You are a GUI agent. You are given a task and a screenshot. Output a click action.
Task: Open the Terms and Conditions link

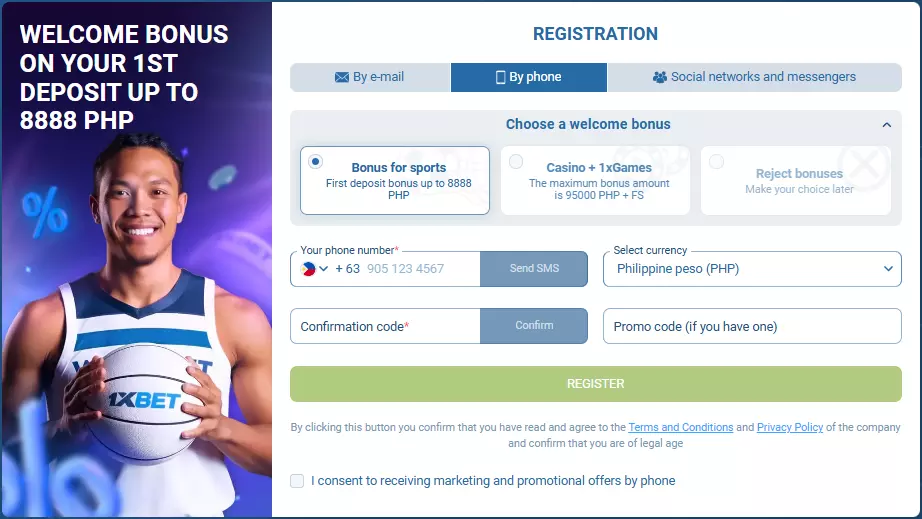[x=680, y=428]
